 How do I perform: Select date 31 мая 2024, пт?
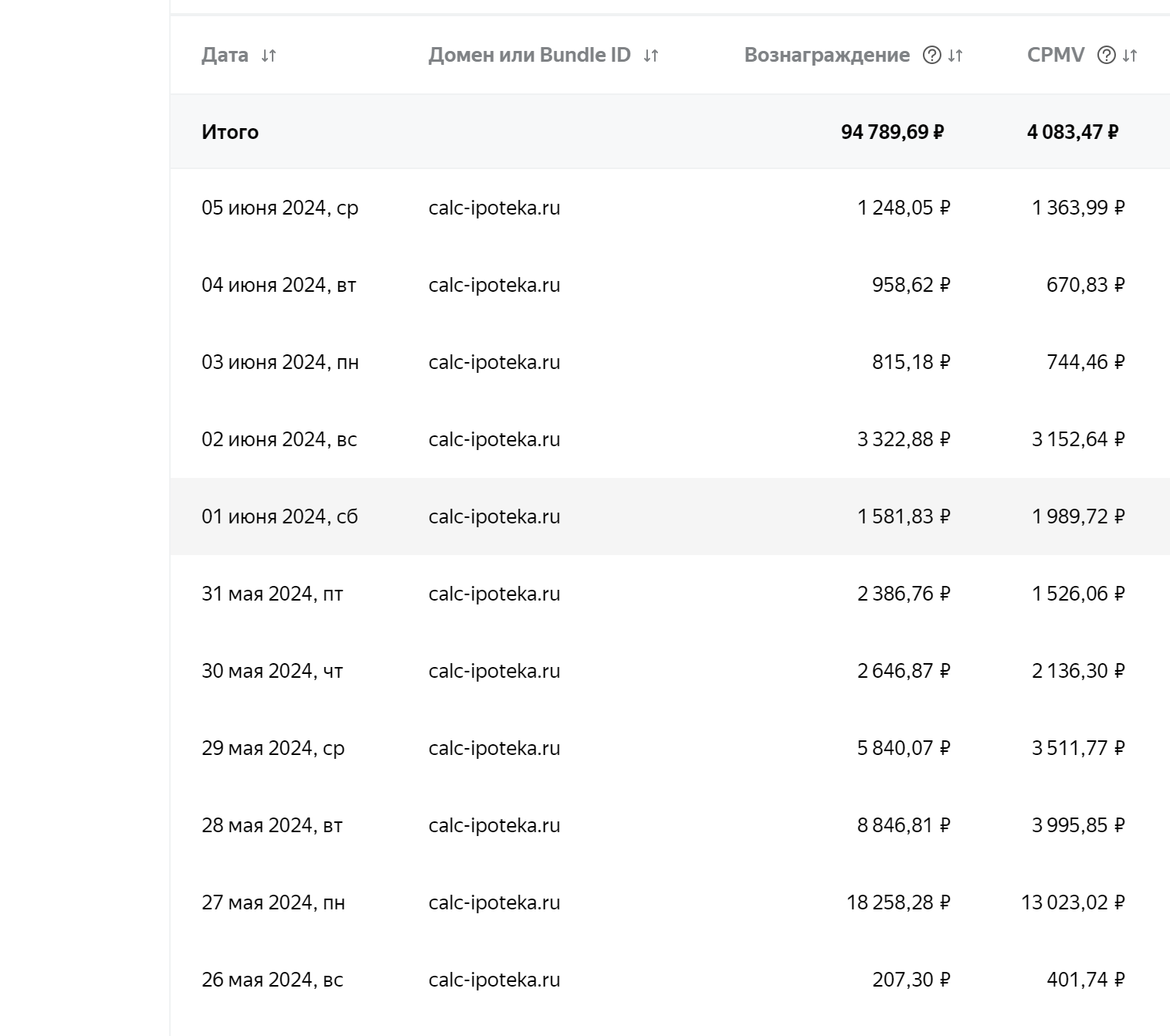(x=273, y=594)
